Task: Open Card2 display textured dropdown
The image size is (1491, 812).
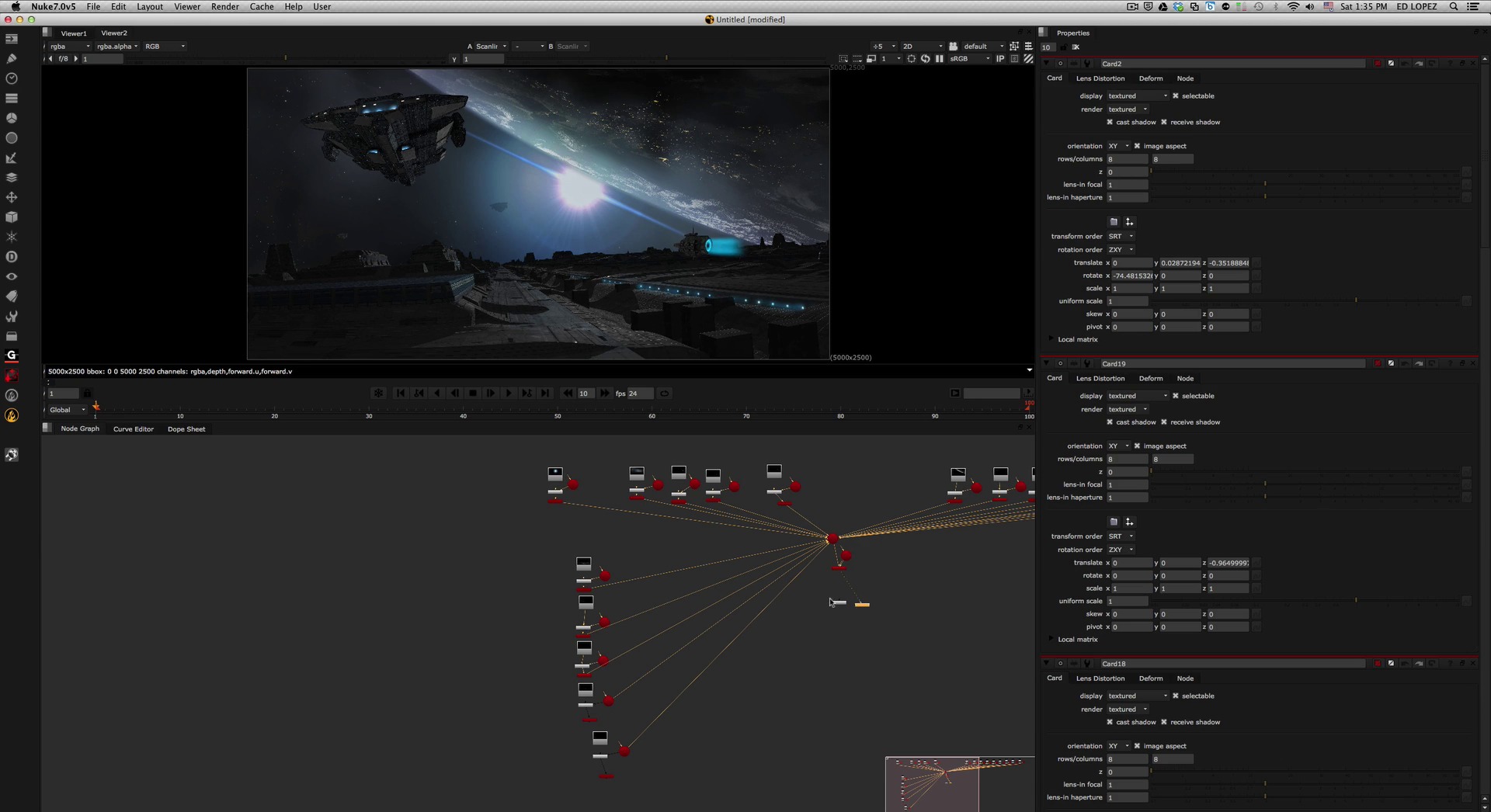Action: coord(1138,95)
